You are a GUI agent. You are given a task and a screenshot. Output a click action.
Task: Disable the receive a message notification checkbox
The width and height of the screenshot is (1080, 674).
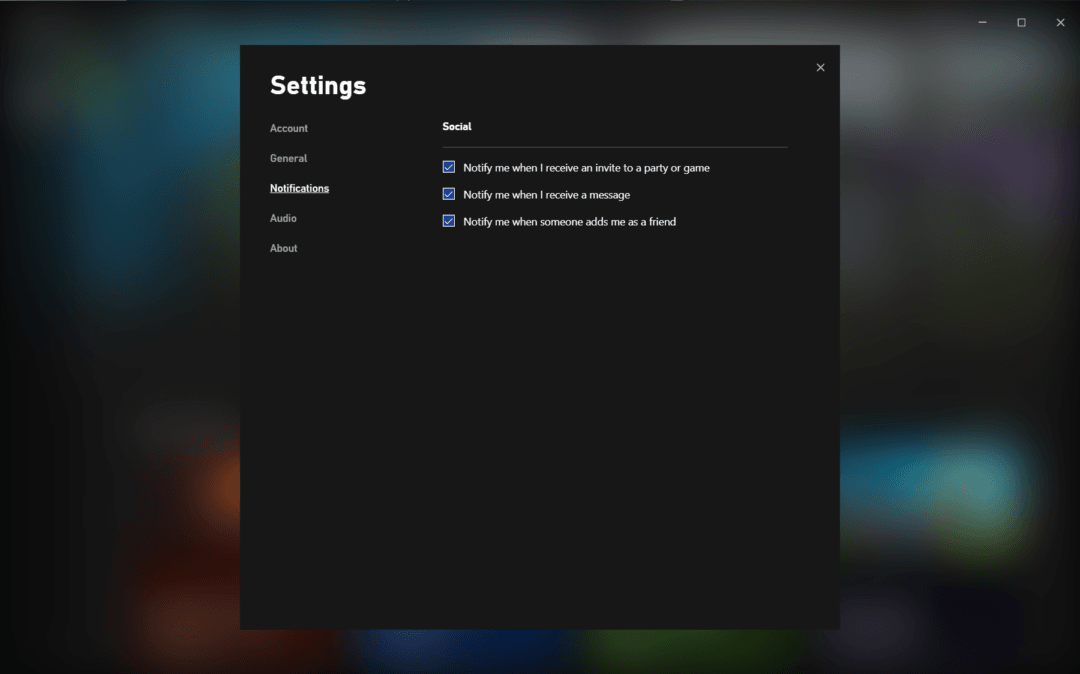(449, 194)
